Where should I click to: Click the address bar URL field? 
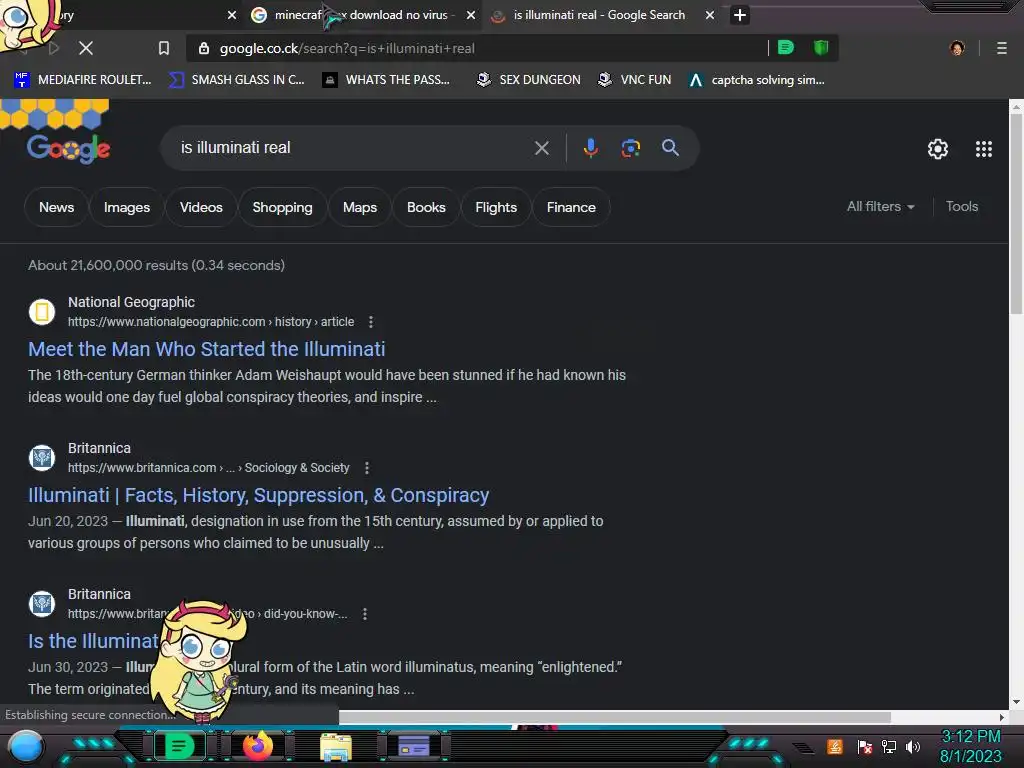click(483, 48)
